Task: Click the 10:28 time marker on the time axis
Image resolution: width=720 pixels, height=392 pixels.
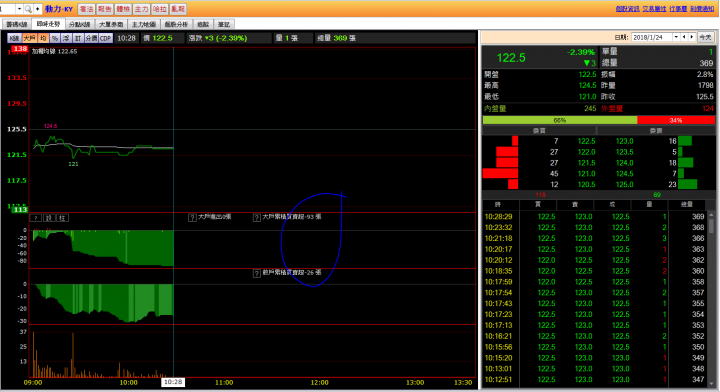Action: (x=173, y=382)
